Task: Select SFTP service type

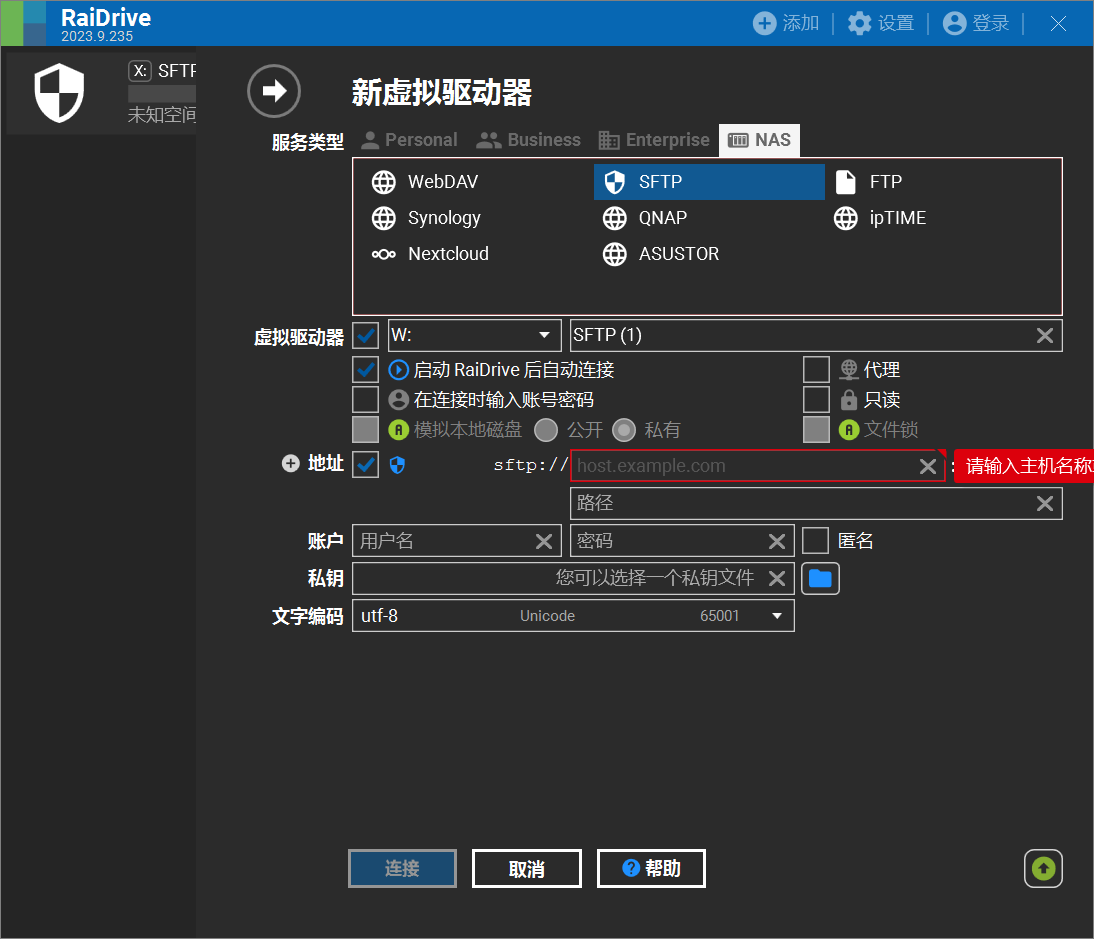Action: coord(709,181)
